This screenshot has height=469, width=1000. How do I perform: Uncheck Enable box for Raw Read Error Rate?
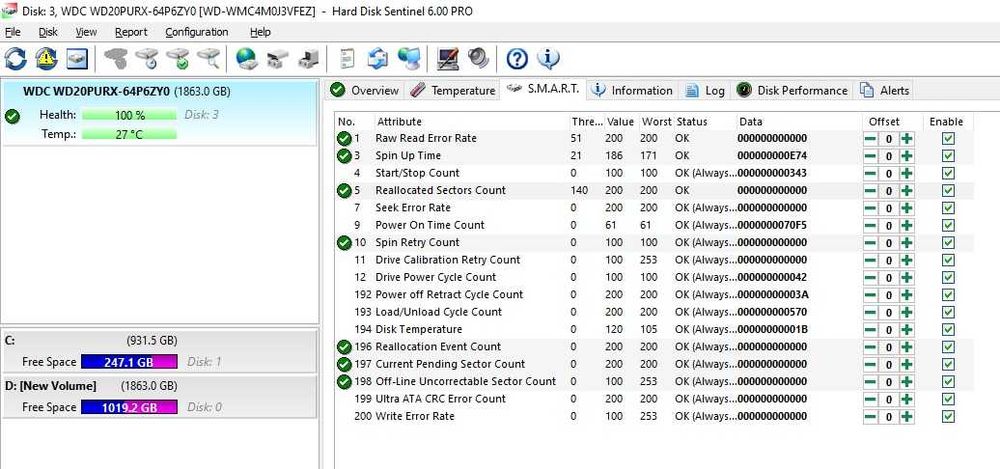point(948,138)
